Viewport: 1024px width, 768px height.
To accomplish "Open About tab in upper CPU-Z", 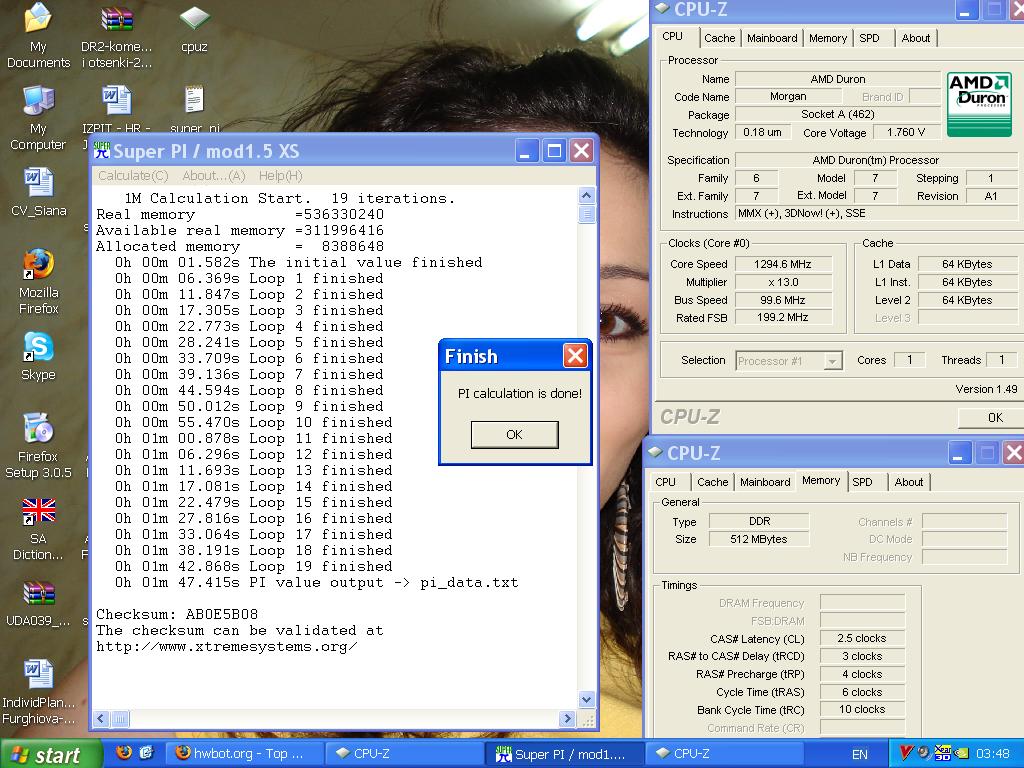I will coord(916,38).
